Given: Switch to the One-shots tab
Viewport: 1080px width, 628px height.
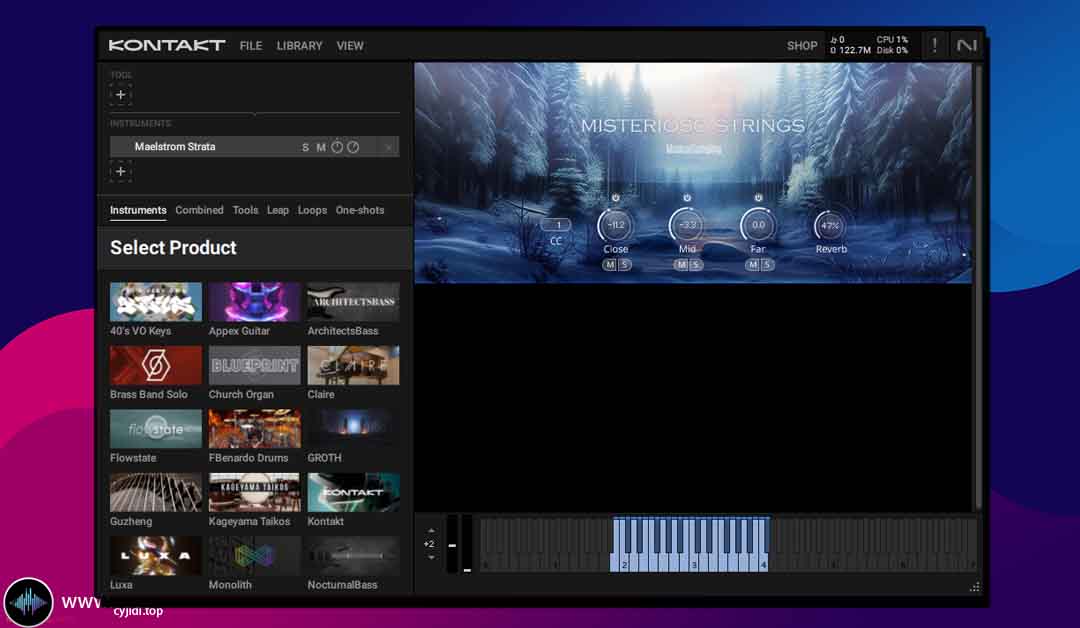Looking at the screenshot, I should coord(360,210).
